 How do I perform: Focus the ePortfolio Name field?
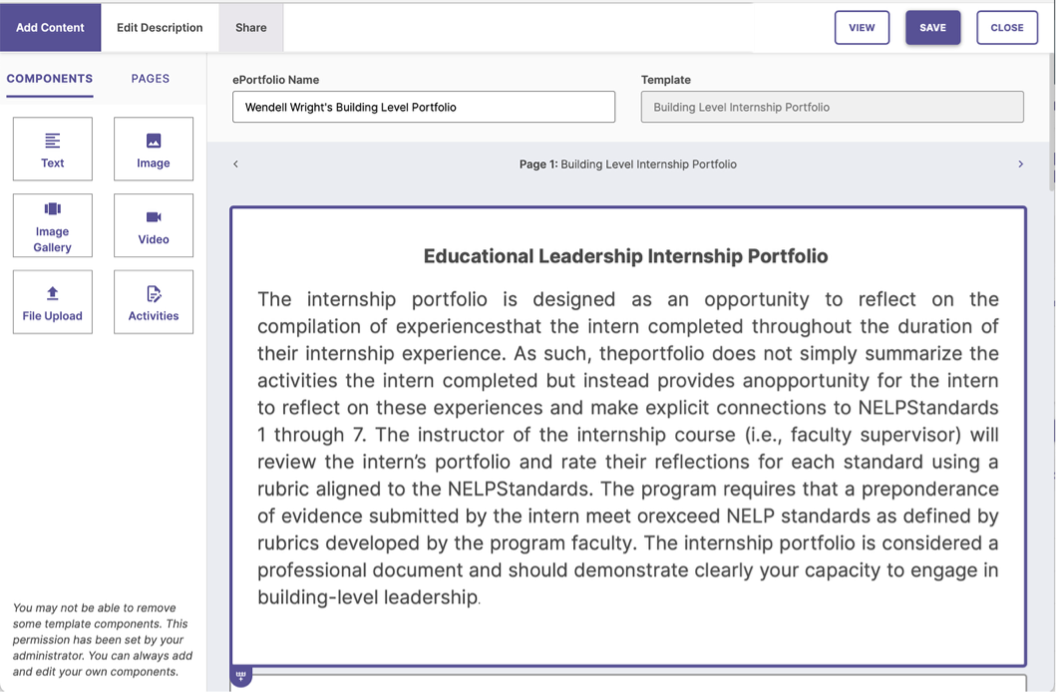[x=423, y=107]
